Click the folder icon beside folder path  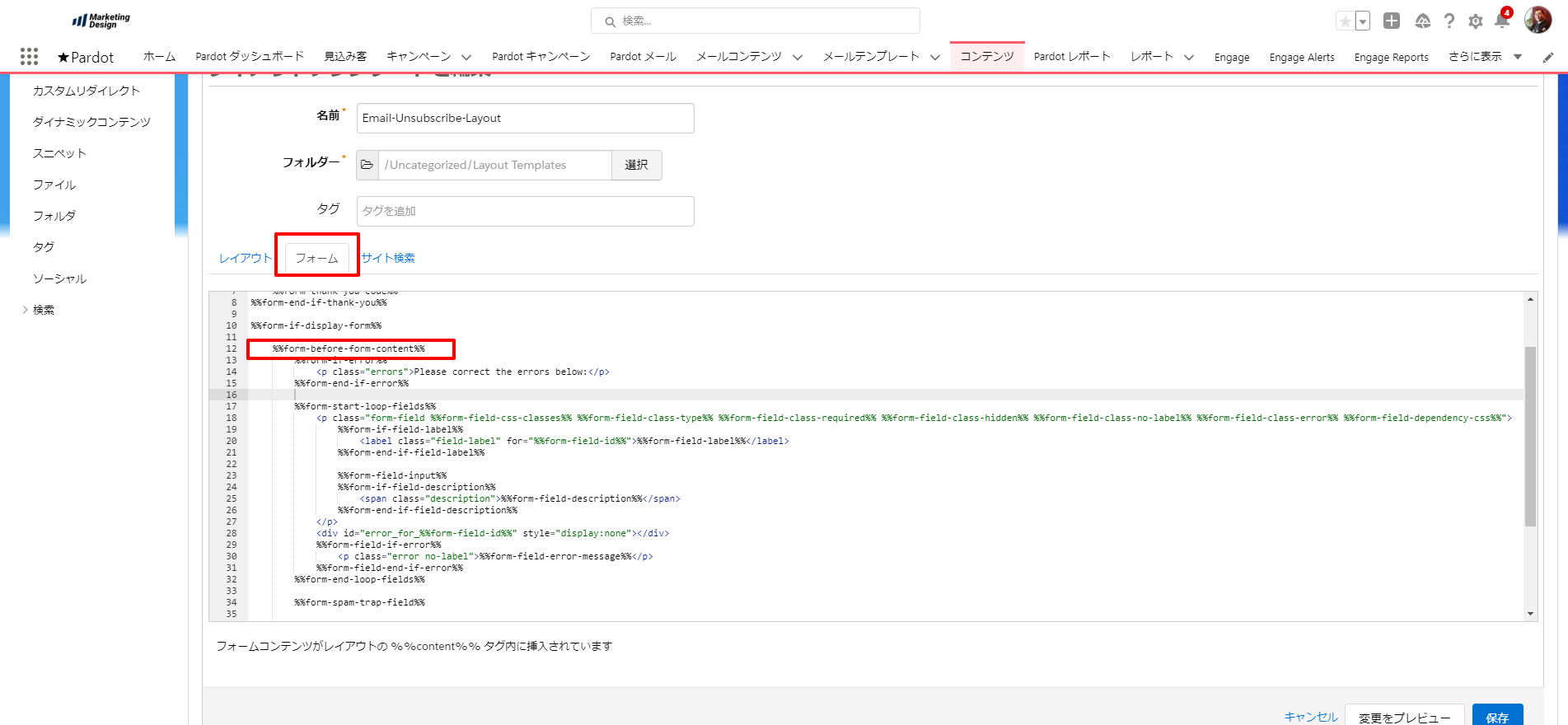tap(367, 165)
